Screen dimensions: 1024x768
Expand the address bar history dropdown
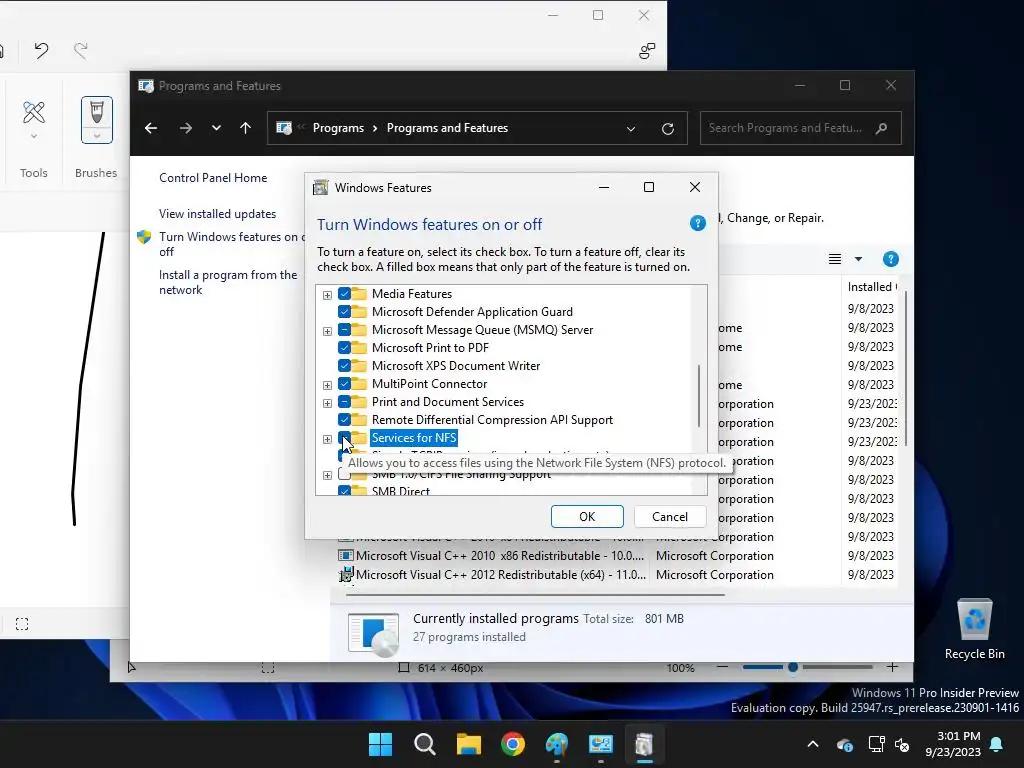click(x=631, y=129)
